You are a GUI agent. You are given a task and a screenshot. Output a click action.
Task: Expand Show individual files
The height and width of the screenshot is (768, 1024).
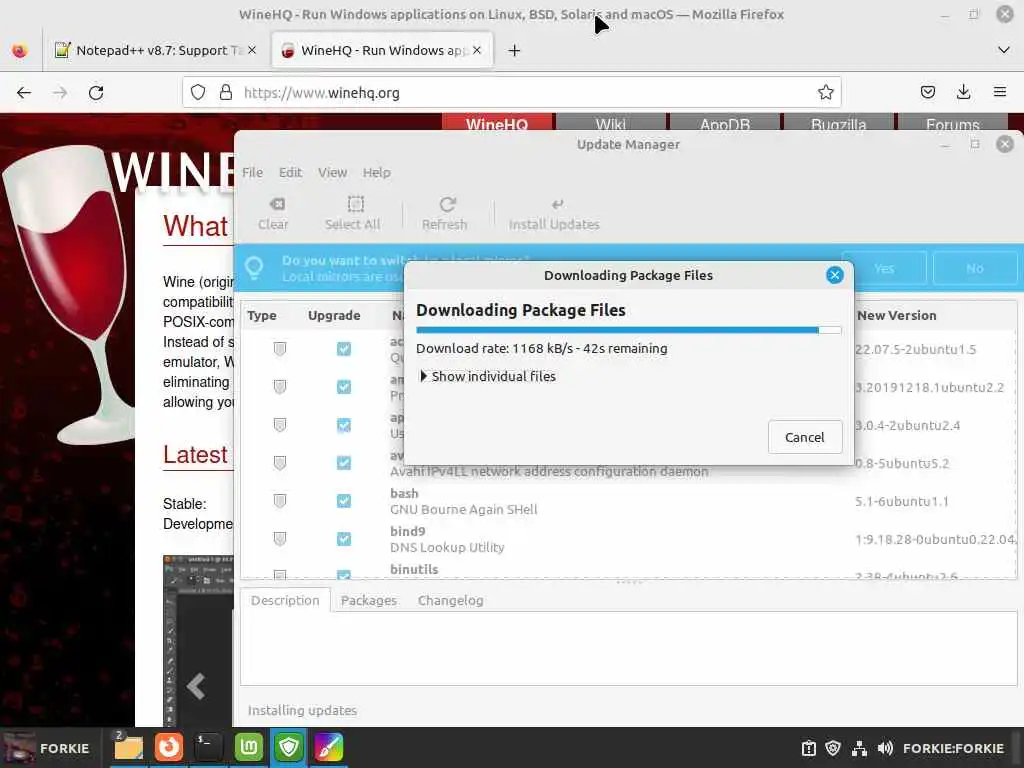pos(488,376)
